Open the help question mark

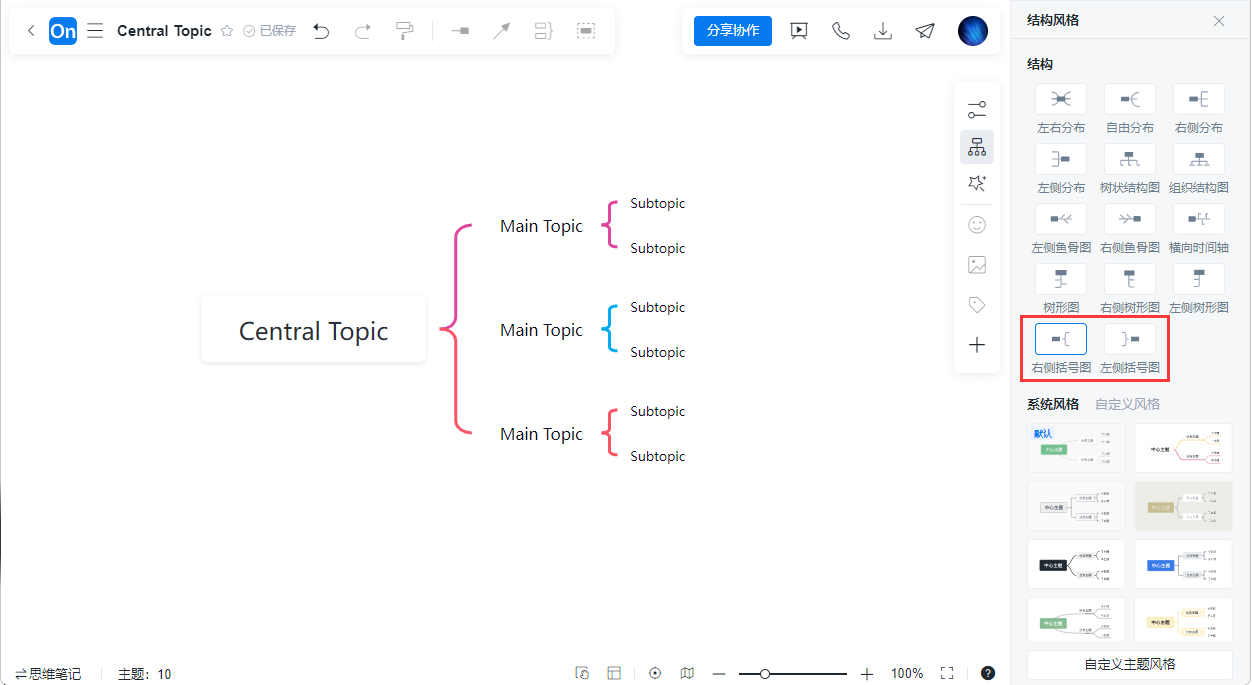(x=988, y=674)
